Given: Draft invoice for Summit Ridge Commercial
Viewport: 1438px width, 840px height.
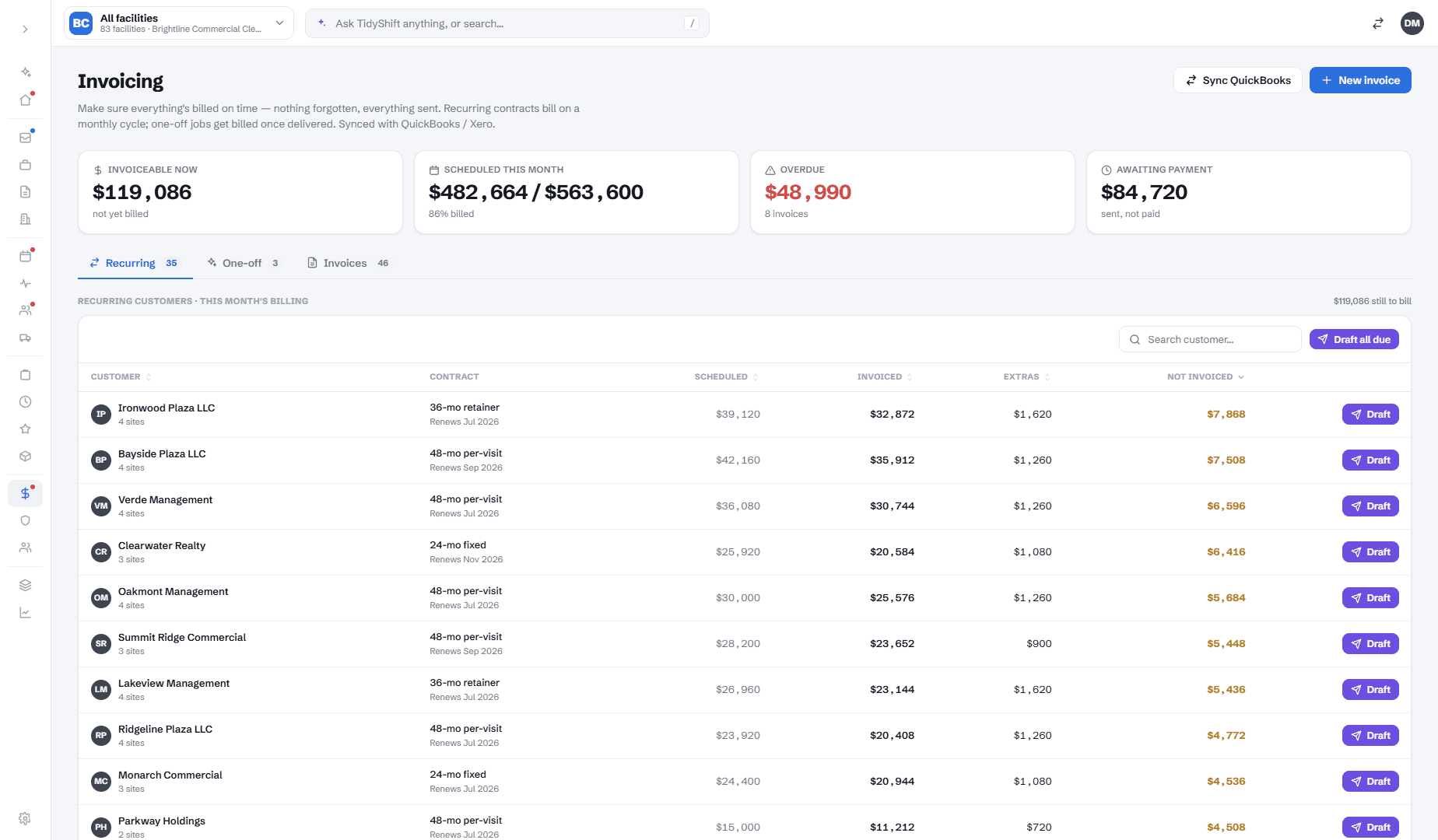Looking at the screenshot, I should pos(1370,644).
